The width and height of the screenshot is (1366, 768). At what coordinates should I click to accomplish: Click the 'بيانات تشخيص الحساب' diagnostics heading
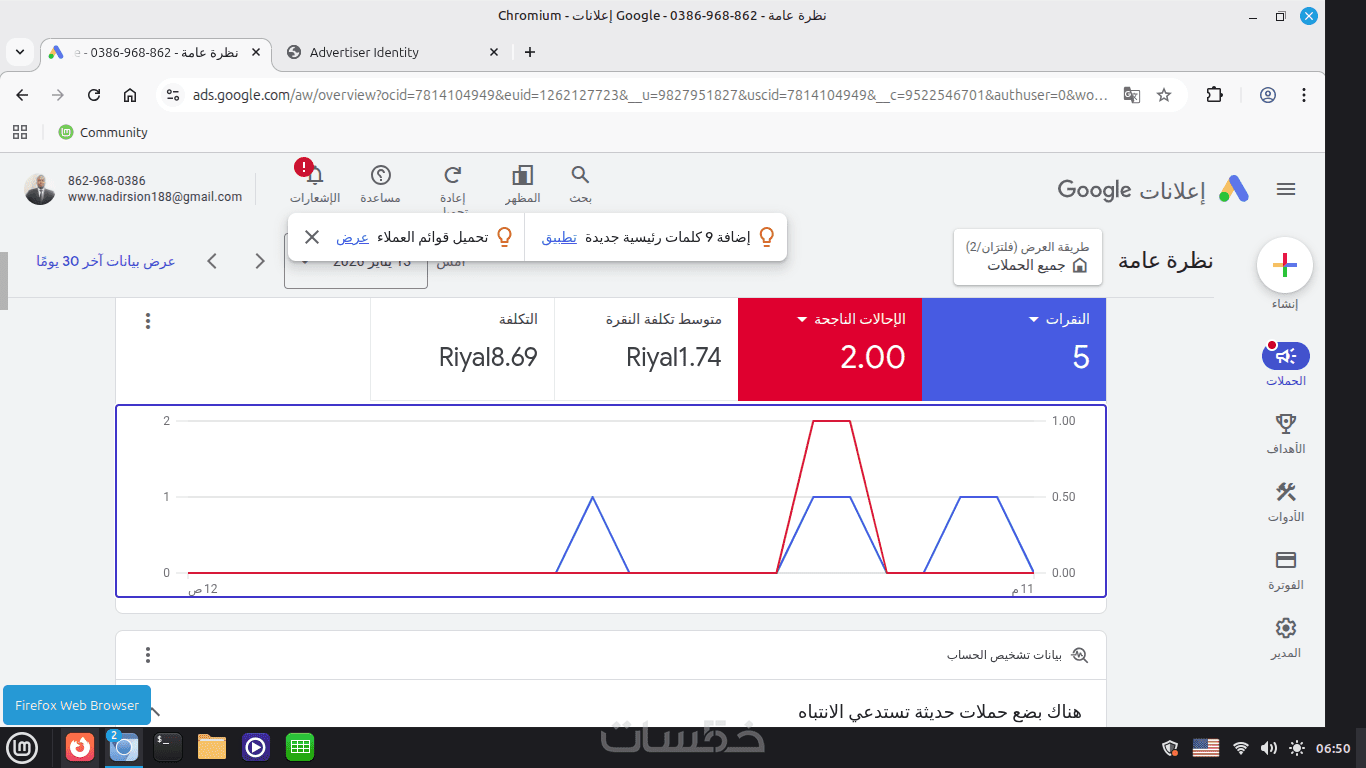(1004, 655)
